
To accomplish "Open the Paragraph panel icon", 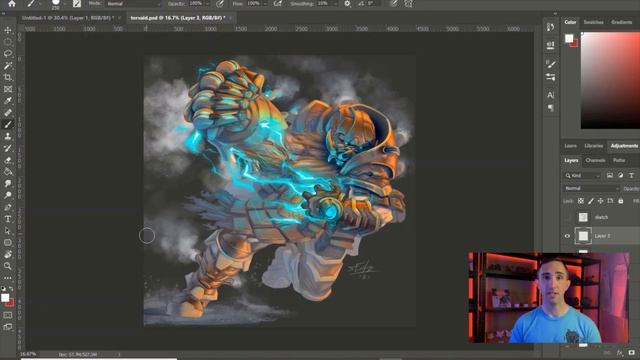I will point(551,108).
